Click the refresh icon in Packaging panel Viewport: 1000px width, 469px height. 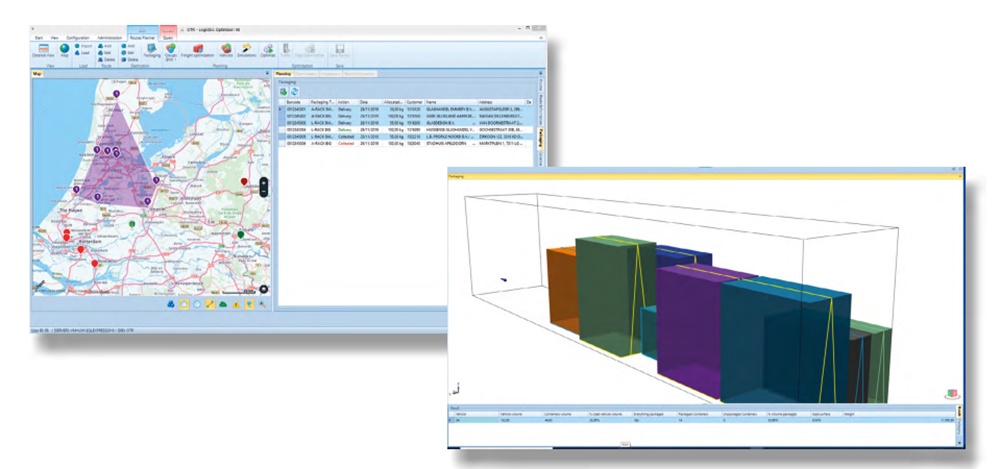point(295,92)
